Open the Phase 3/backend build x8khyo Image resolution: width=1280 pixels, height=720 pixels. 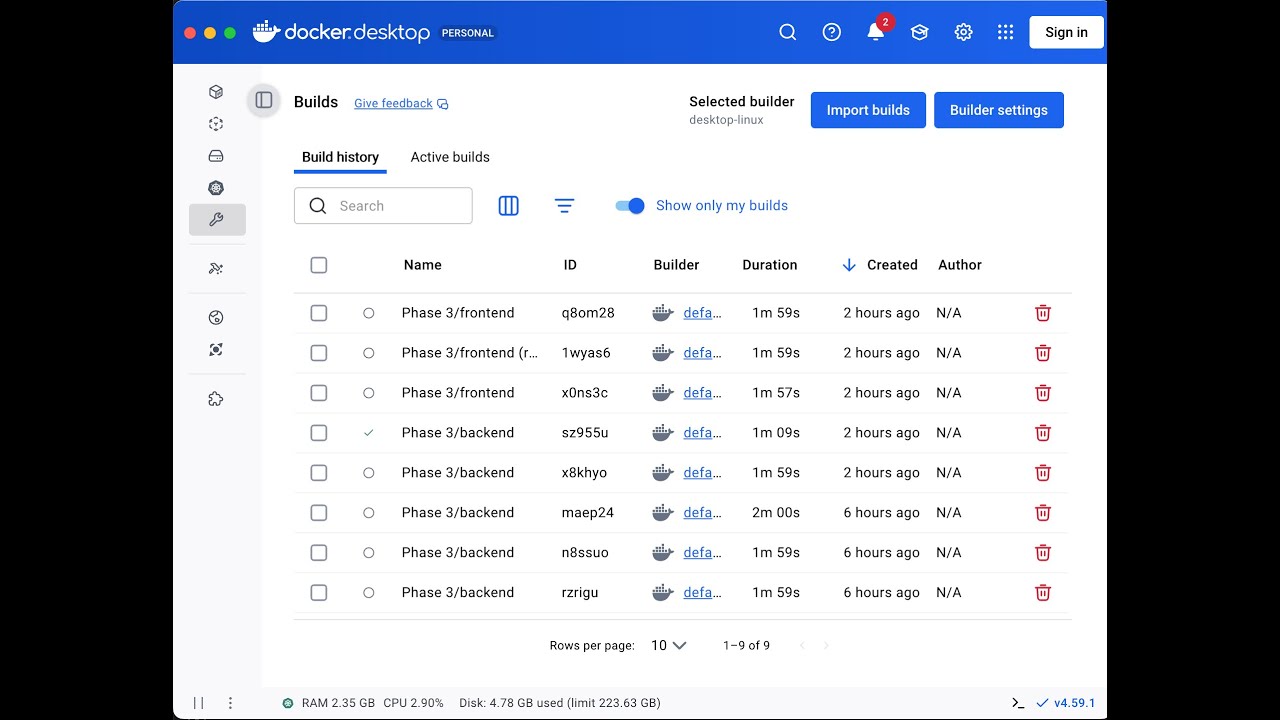click(x=458, y=473)
